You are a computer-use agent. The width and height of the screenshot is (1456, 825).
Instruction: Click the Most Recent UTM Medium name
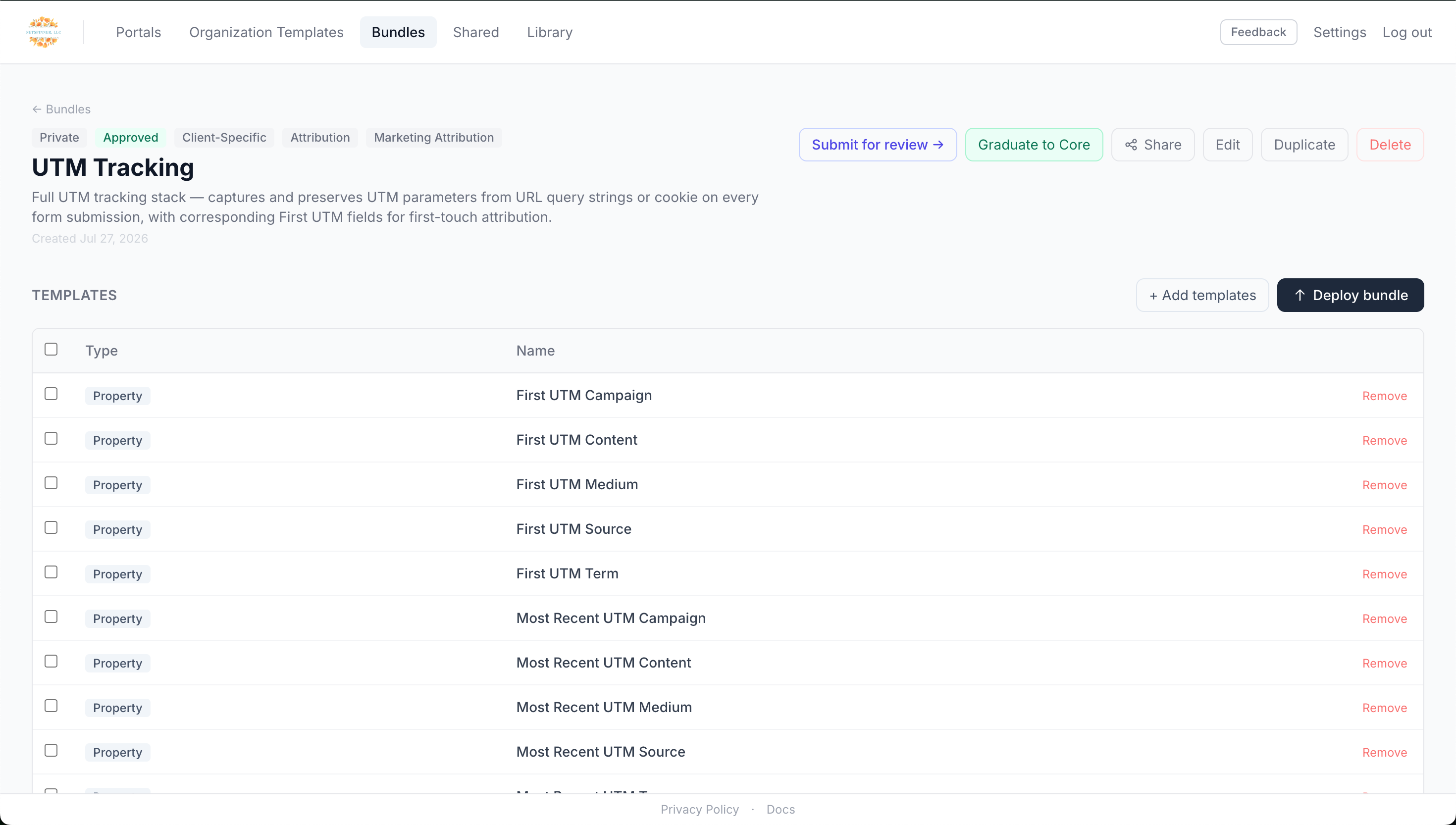604,708
